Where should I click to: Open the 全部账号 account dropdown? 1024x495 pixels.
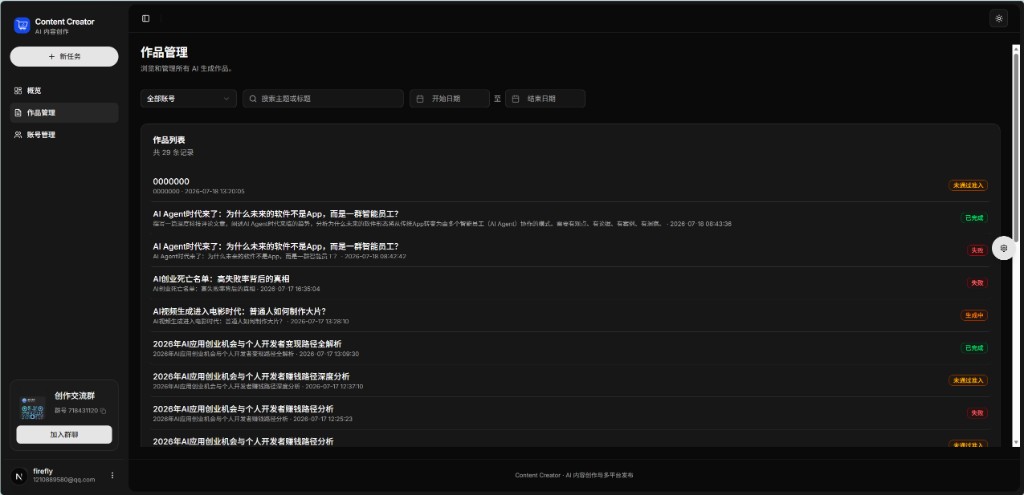click(x=189, y=99)
